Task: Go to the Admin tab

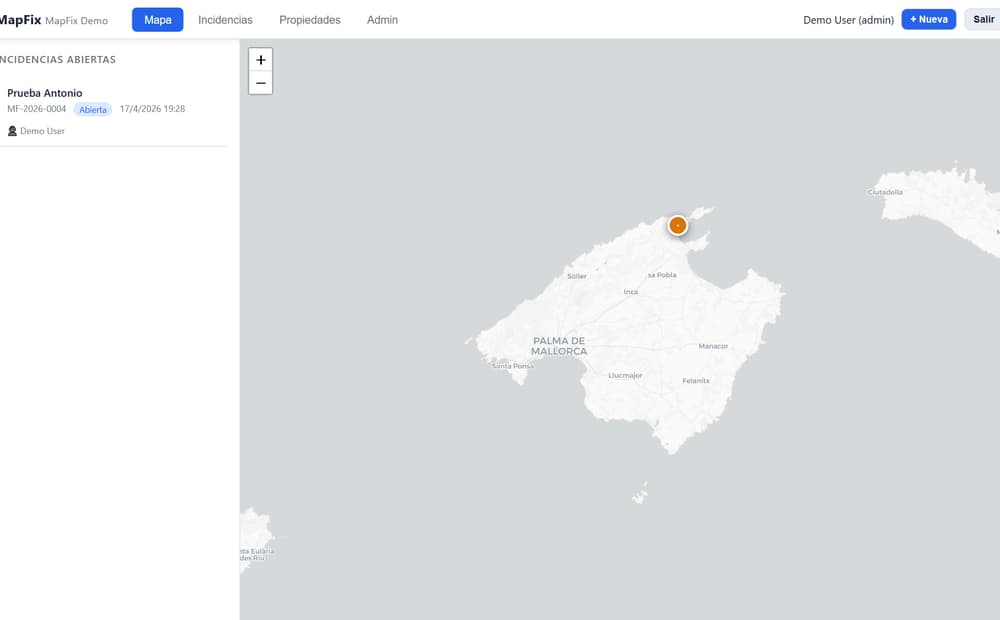Action: 382,20
